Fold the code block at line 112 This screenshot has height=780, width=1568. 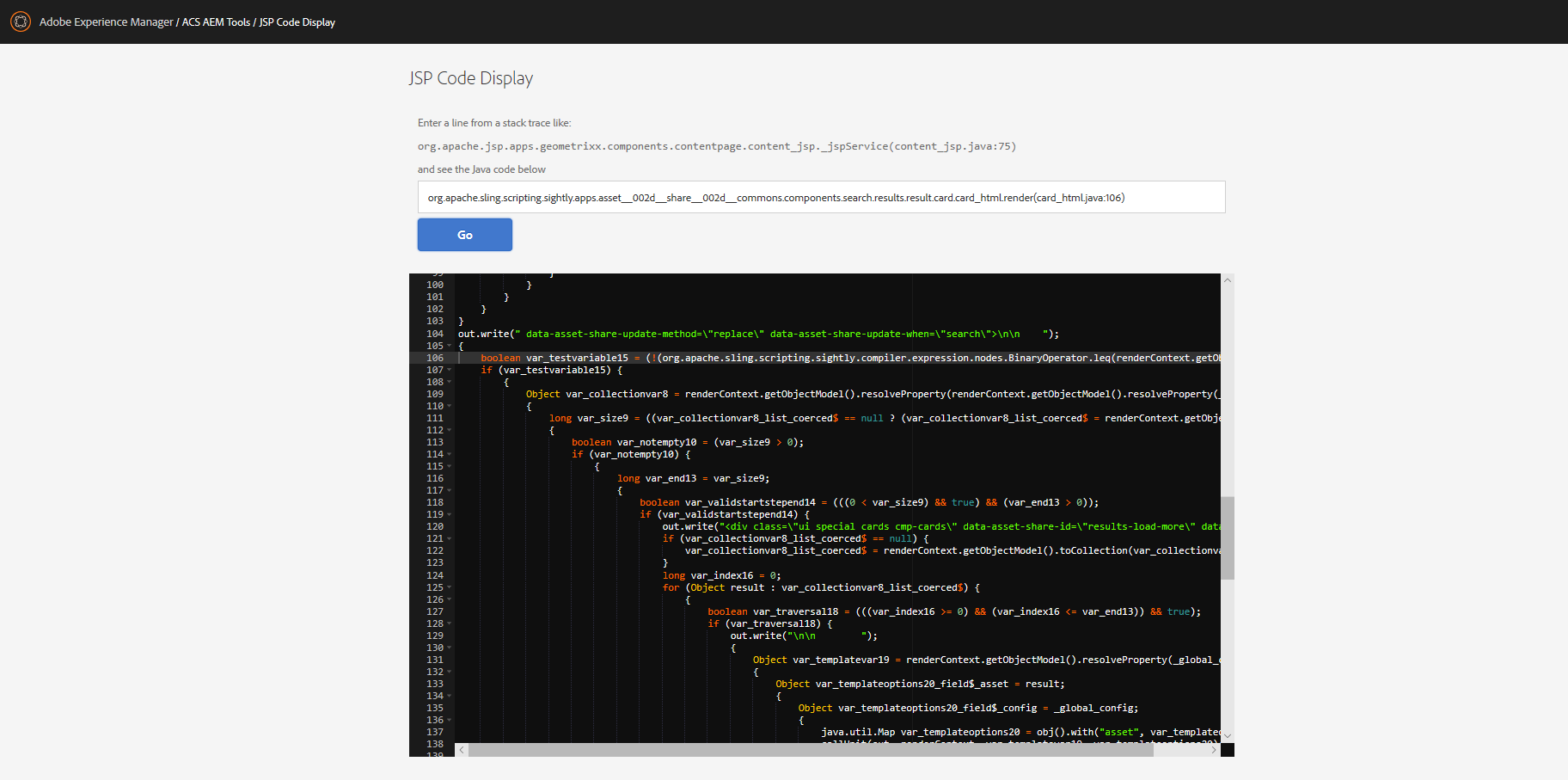[x=449, y=430]
